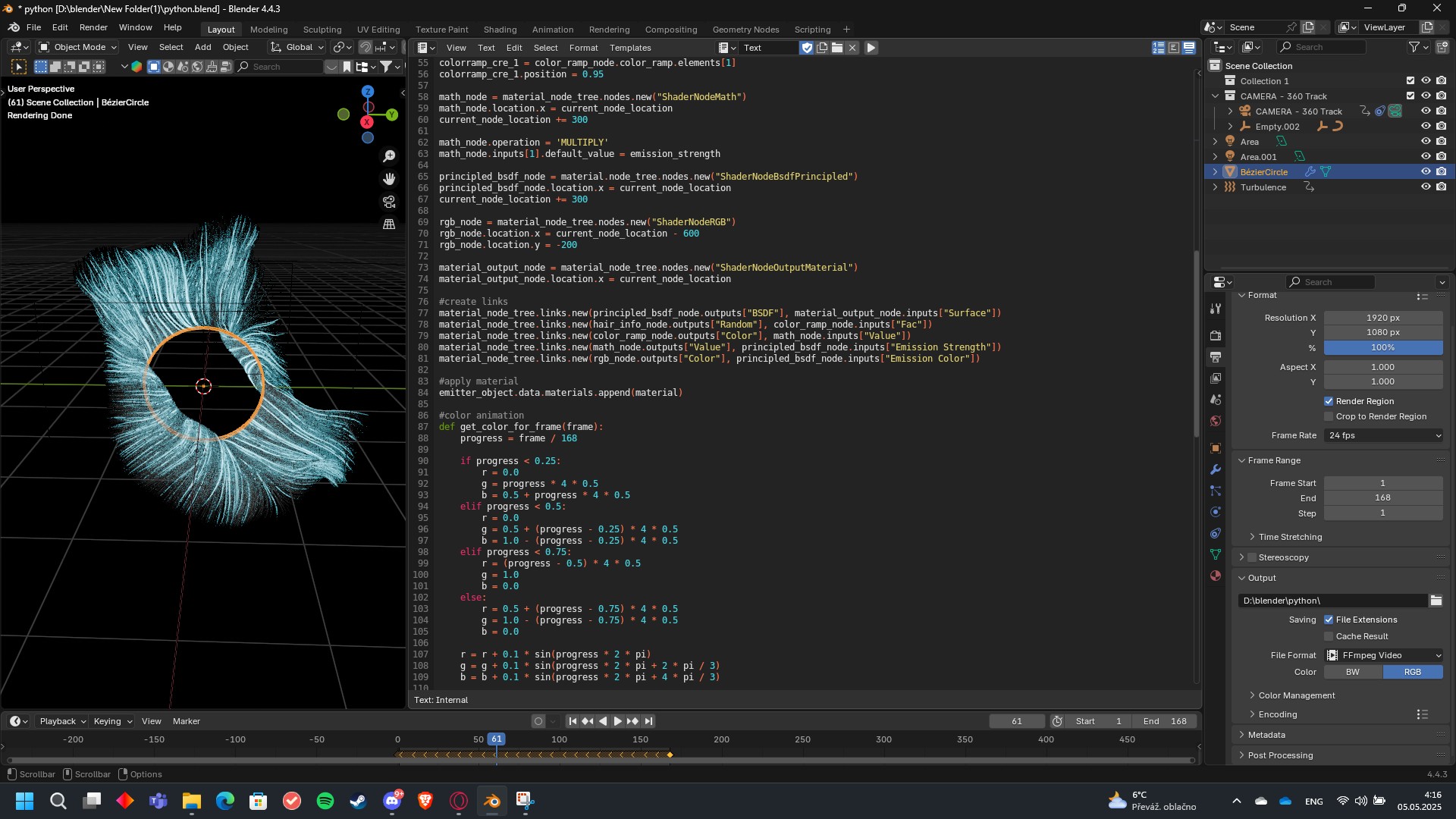Expand Metadata panel
Viewport: 1456px width, 819px height.
pyautogui.click(x=1266, y=735)
